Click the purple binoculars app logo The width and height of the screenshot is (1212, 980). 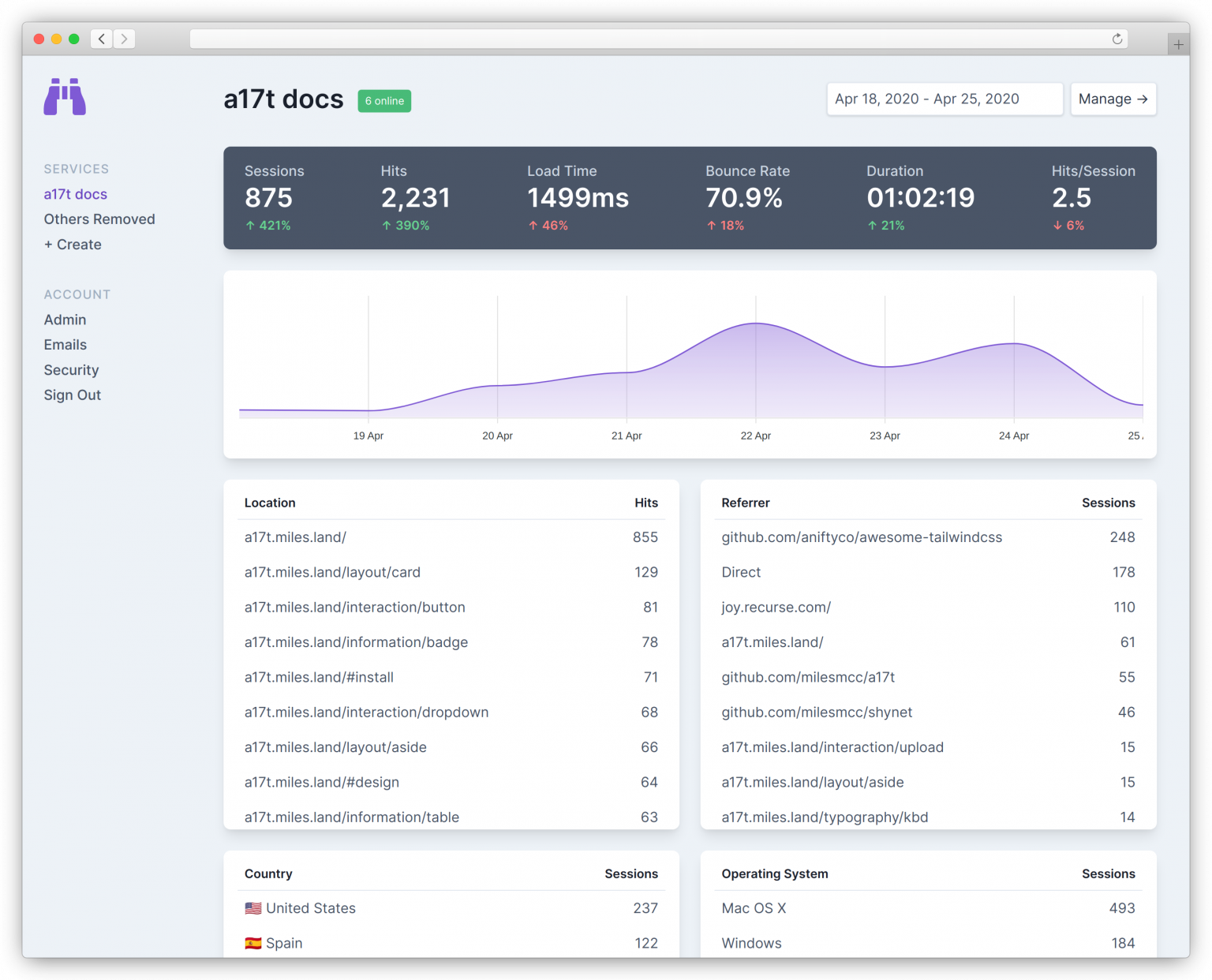coord(63,96)
